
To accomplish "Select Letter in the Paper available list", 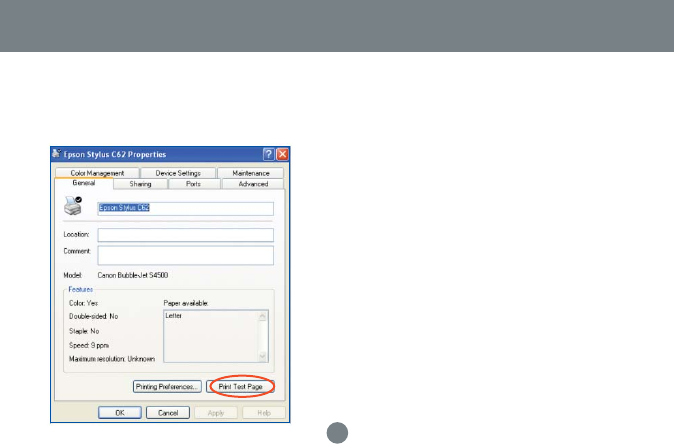I will point(174,315).
